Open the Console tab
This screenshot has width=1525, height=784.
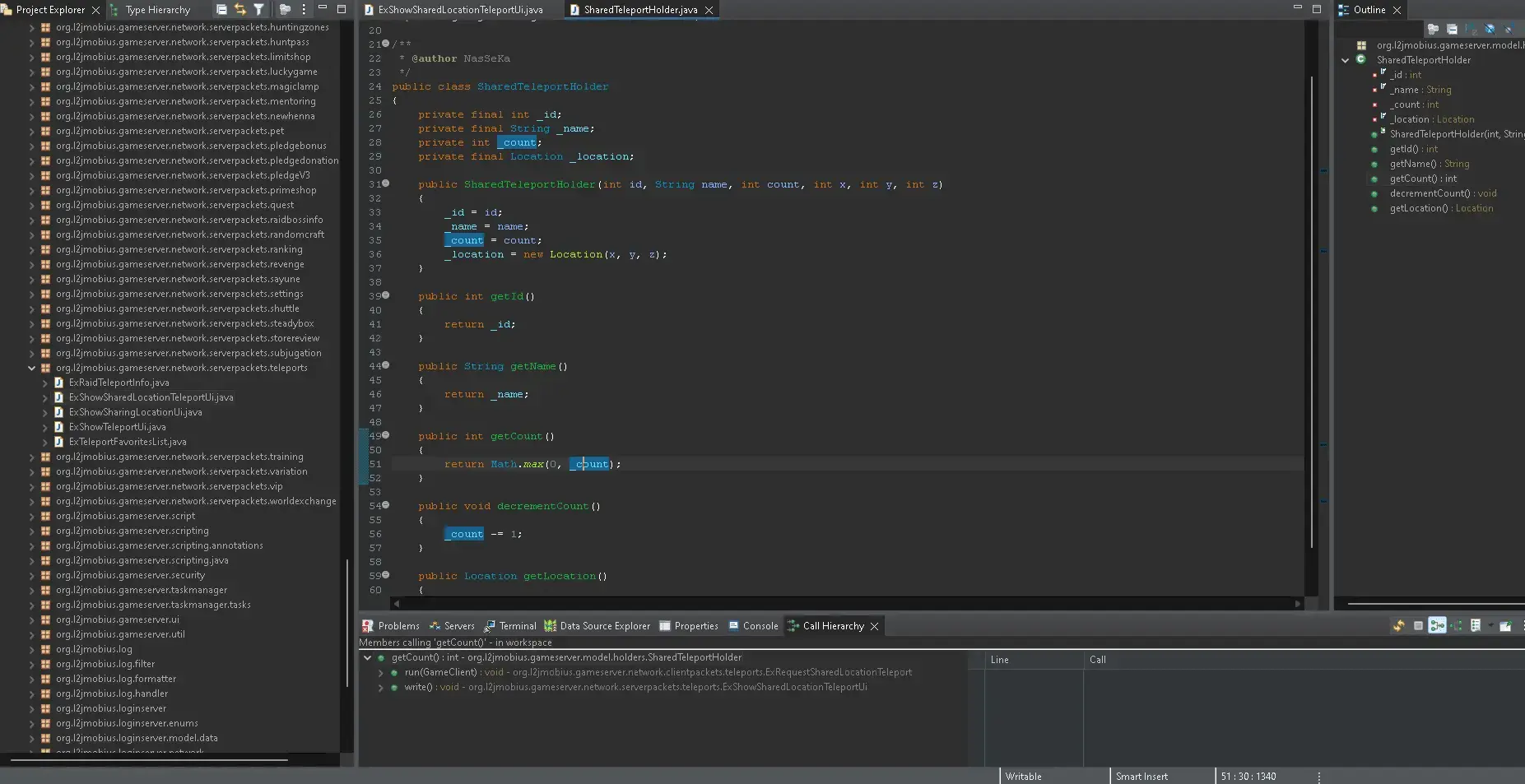pos(754,626)
